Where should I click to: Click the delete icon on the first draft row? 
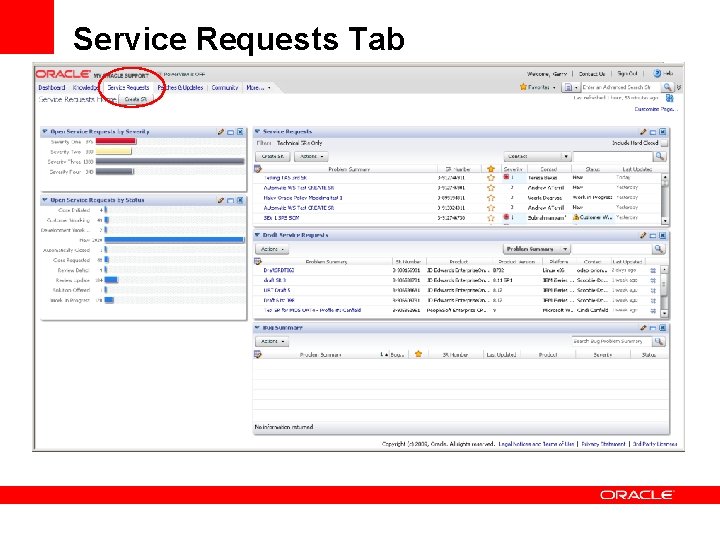click(653, 270)
